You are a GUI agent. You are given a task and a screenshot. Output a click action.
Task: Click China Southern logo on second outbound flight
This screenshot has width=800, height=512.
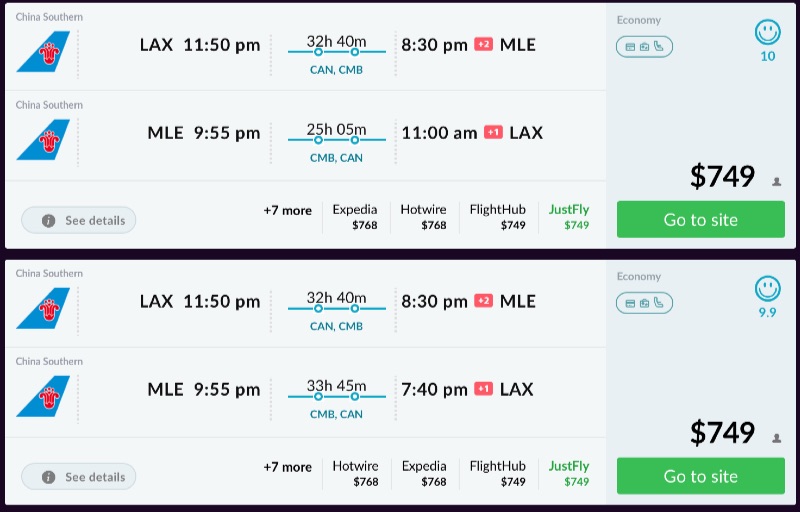click(43, 308)
